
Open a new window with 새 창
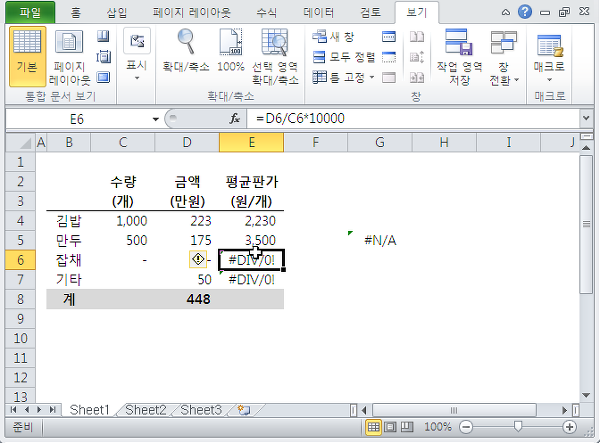[x=333, y=37]
